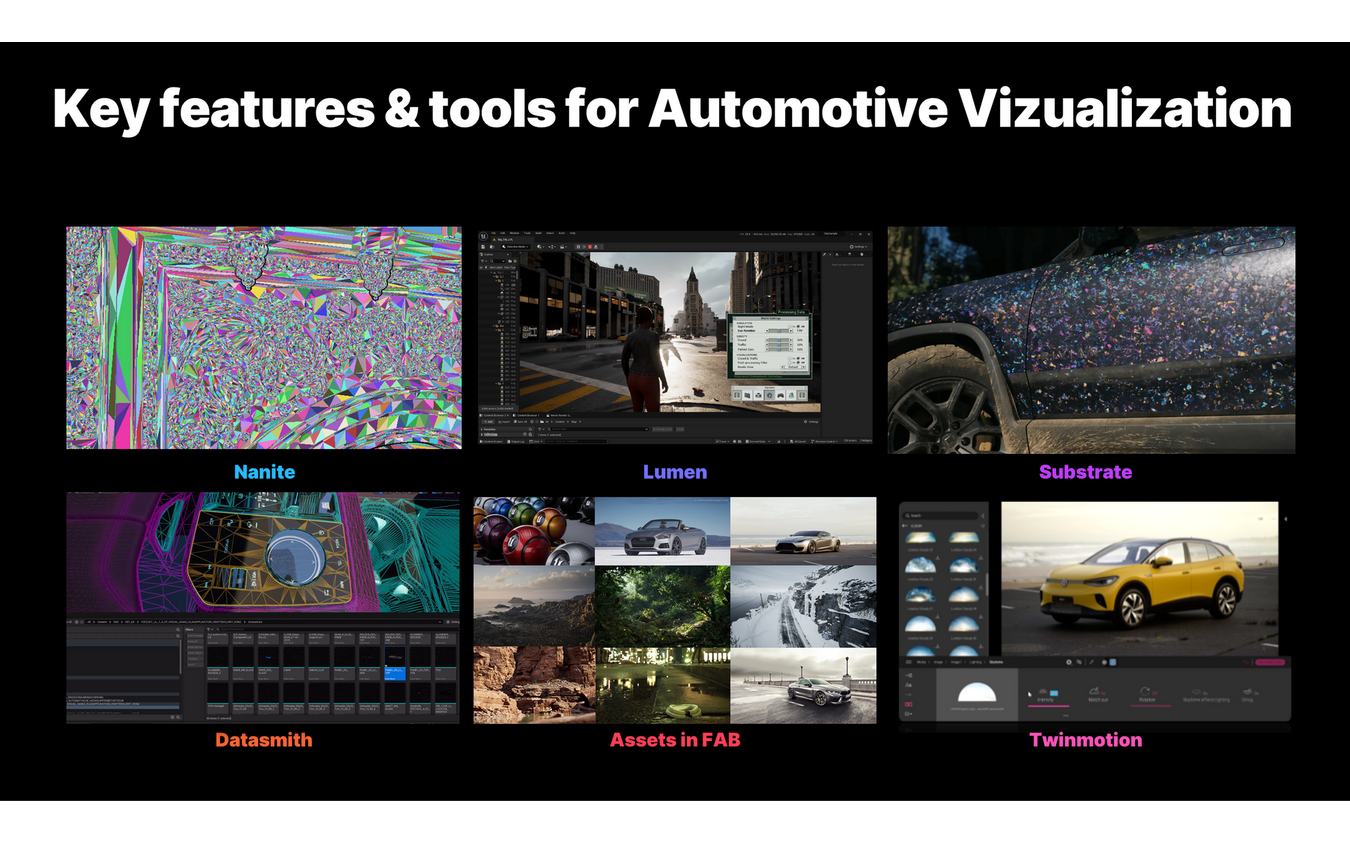Open the Twinmotion hamburger menu icon
Screen dimensions: 1350x844
point(908,662)
